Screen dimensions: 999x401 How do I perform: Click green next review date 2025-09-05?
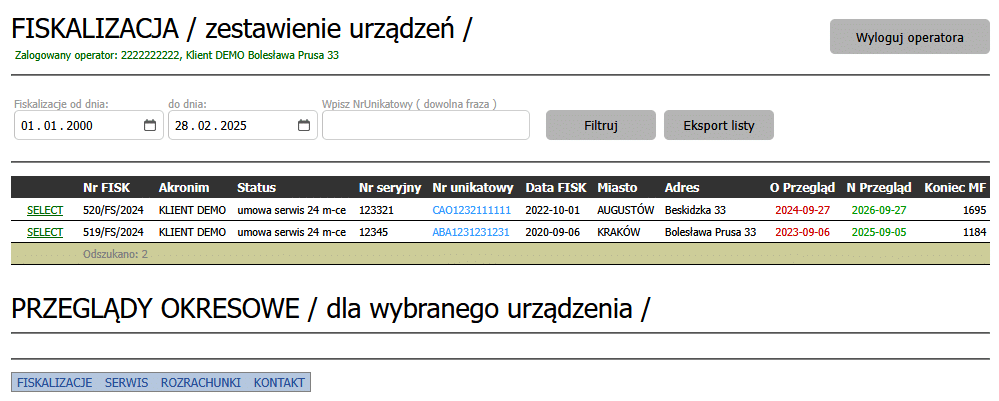coord(879,232)
